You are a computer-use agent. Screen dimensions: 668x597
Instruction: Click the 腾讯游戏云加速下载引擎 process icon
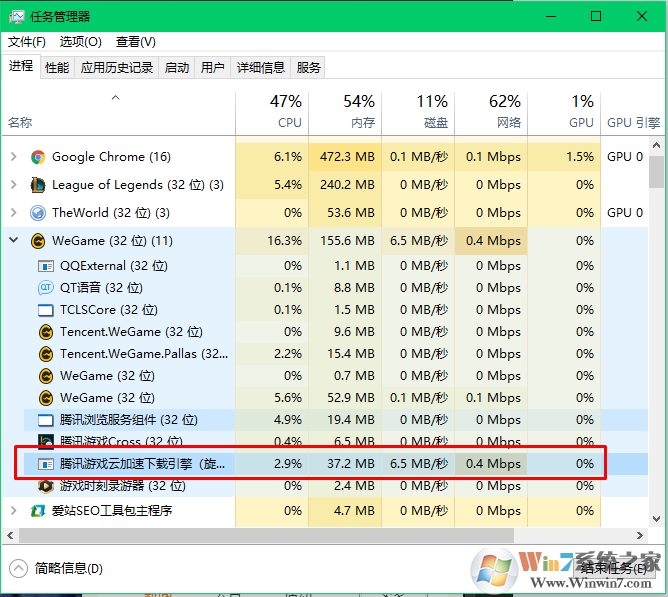point(46,464)
